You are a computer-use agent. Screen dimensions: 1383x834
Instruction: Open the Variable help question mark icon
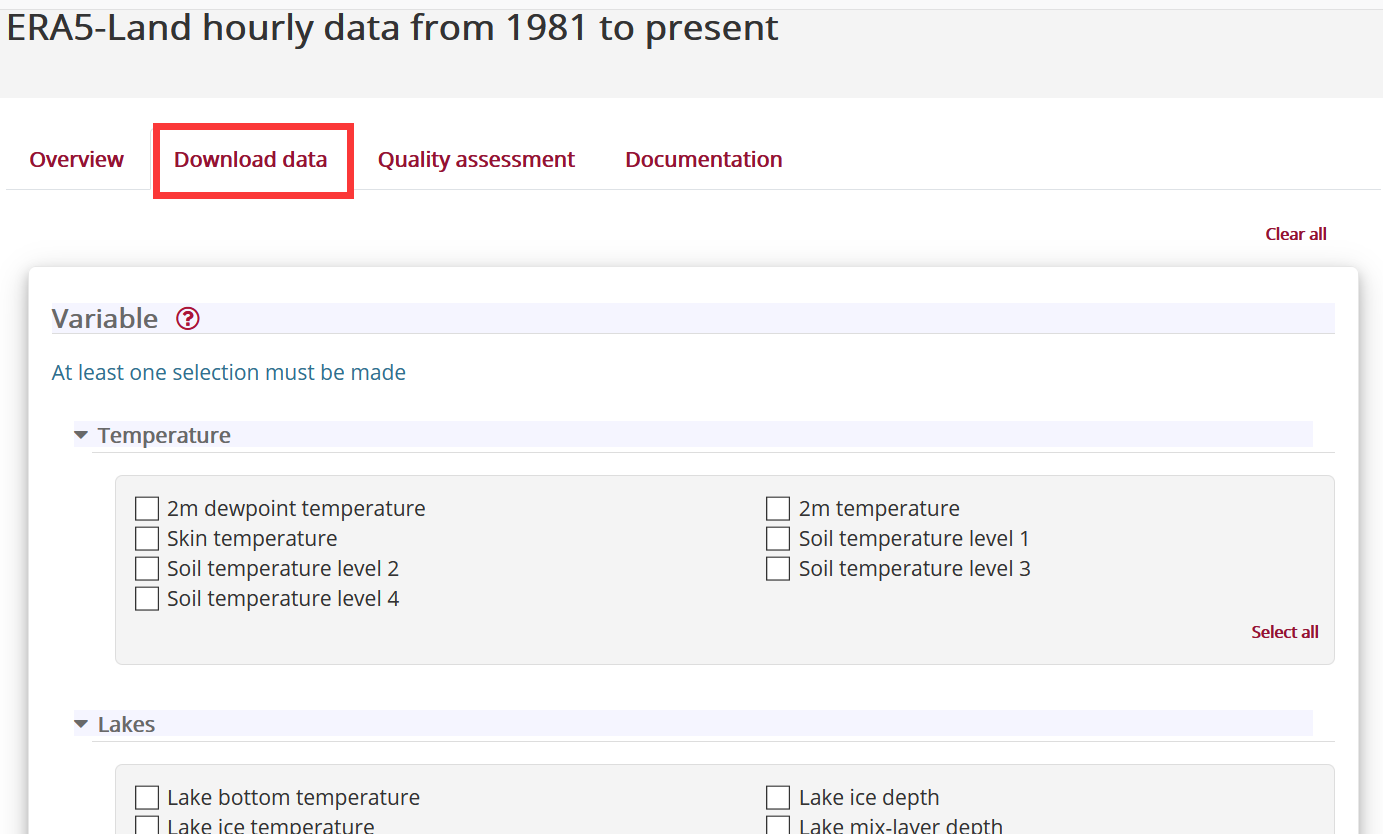click(x=188, y=319)
